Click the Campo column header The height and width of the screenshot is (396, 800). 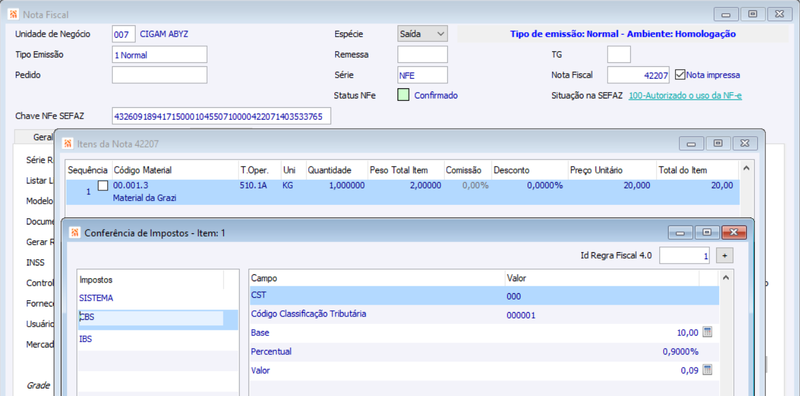tap(377, 278)
